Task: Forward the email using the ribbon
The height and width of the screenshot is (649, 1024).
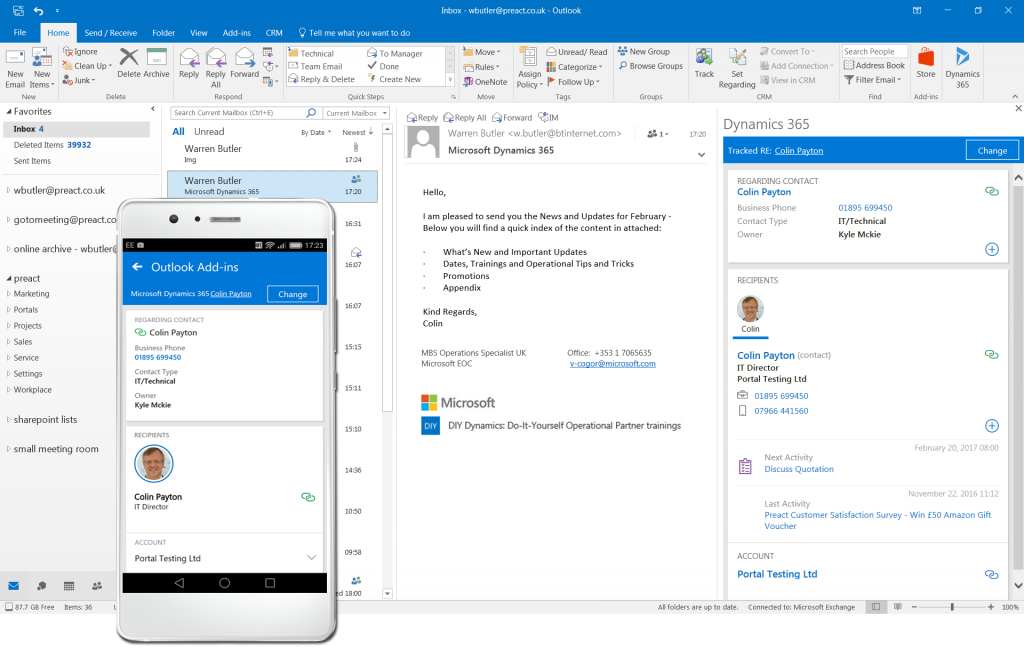Action: coord(244,63)
